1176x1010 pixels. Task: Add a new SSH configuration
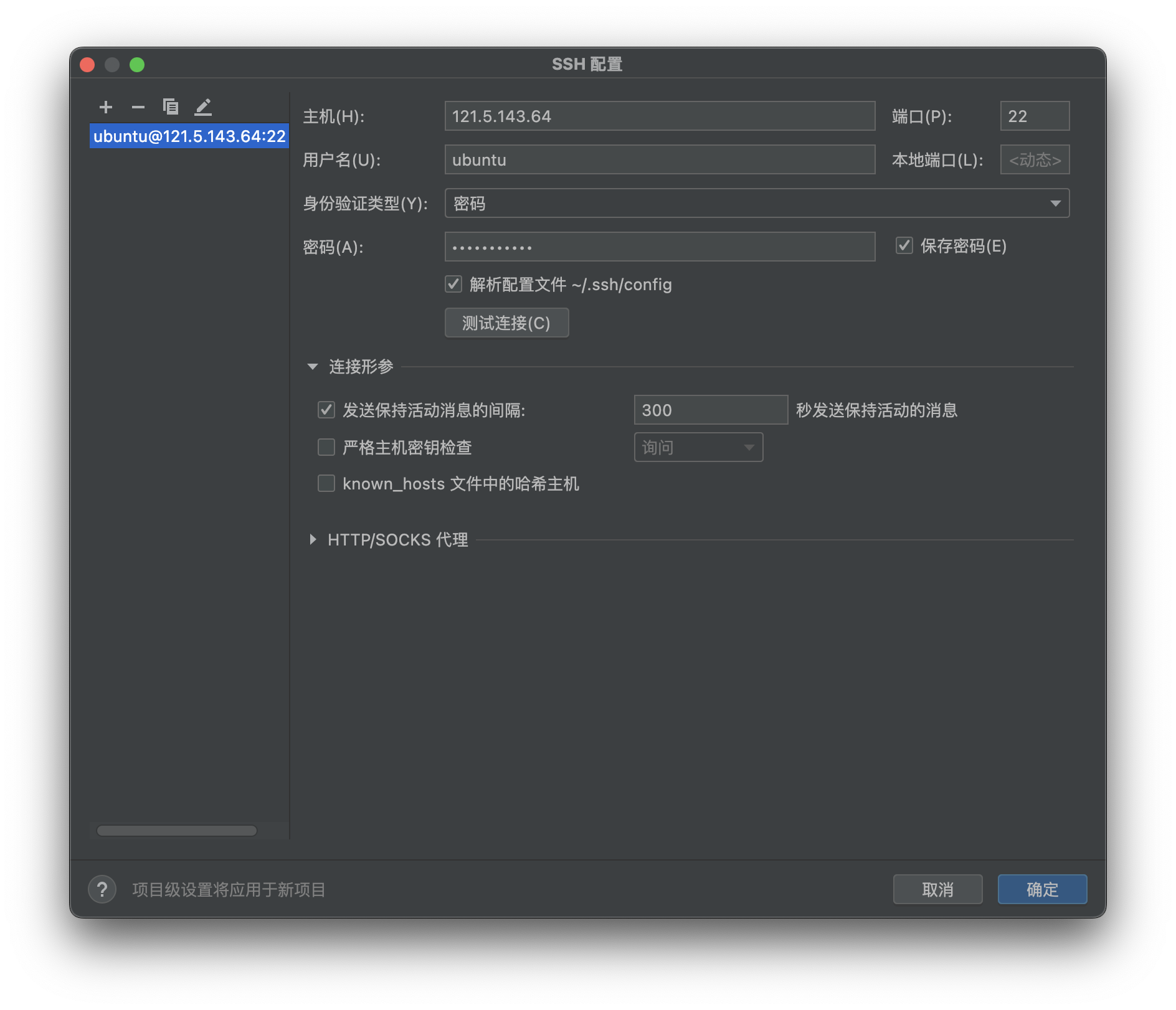coord(106,107)
